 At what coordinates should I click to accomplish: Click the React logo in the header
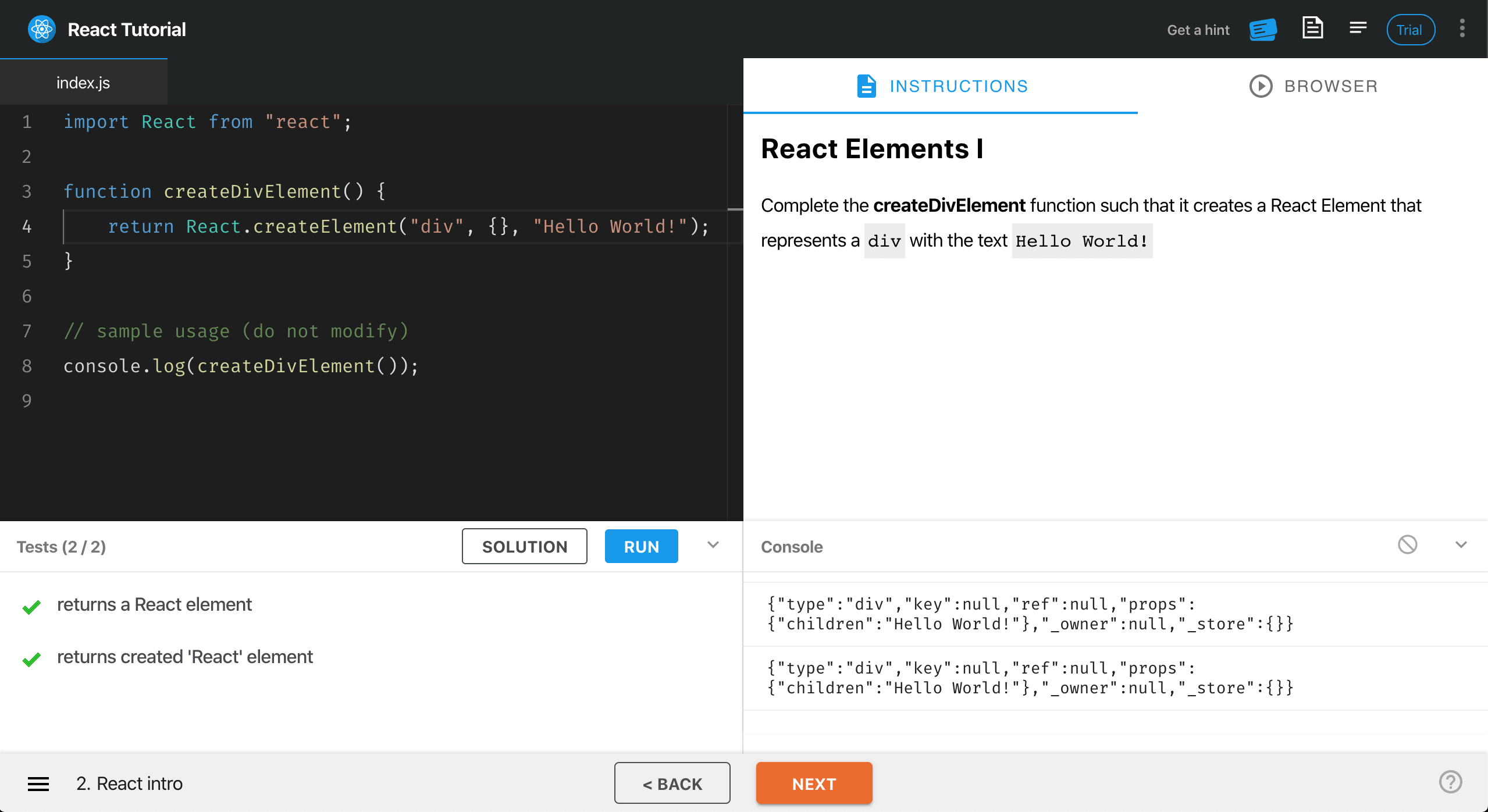point(41,29)
